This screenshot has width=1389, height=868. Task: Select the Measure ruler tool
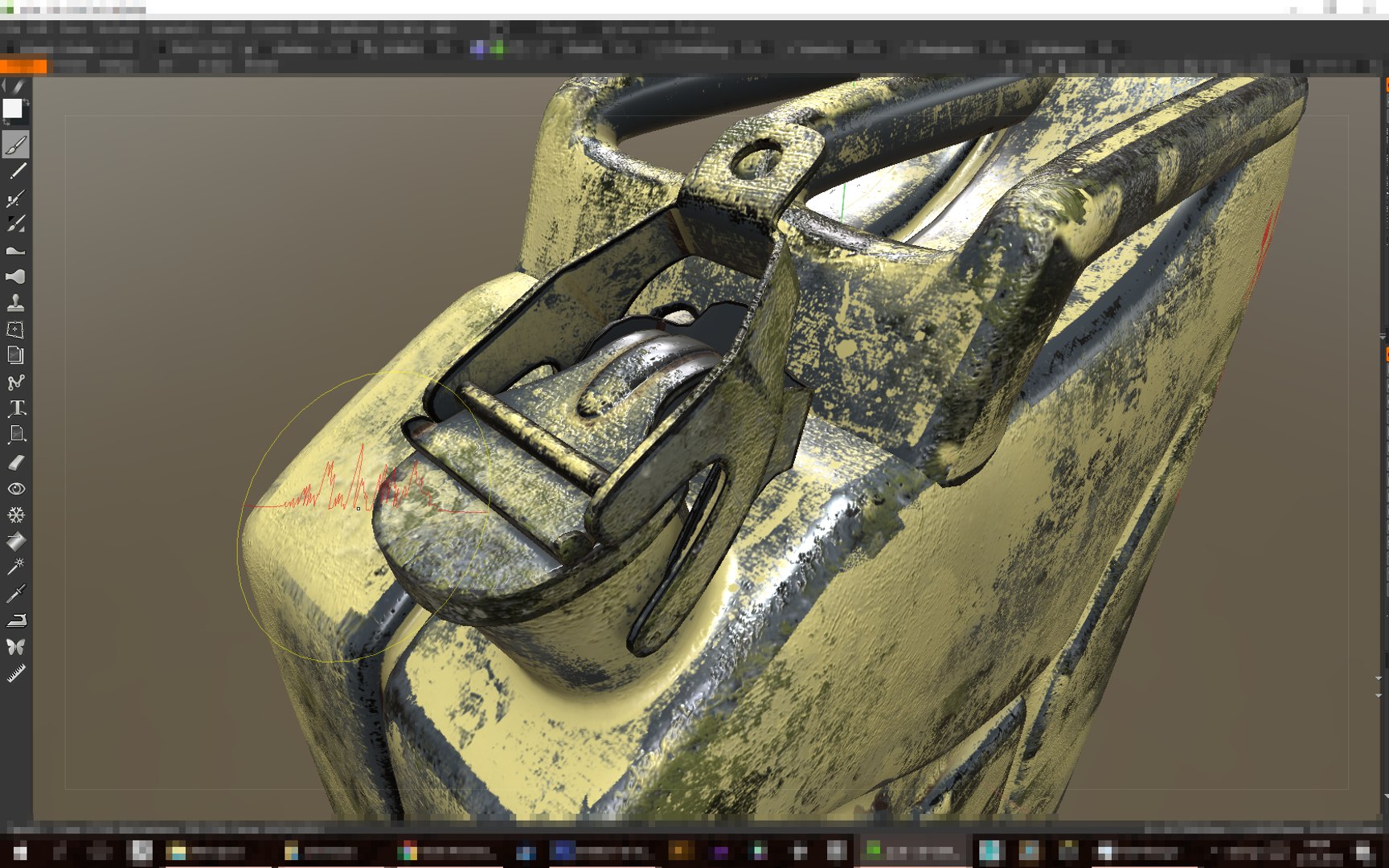coord(16,673)
